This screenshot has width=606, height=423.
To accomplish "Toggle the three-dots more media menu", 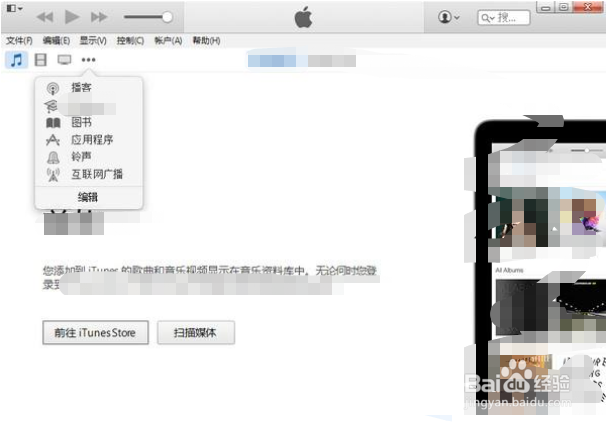I will click(x=89, y=60).
